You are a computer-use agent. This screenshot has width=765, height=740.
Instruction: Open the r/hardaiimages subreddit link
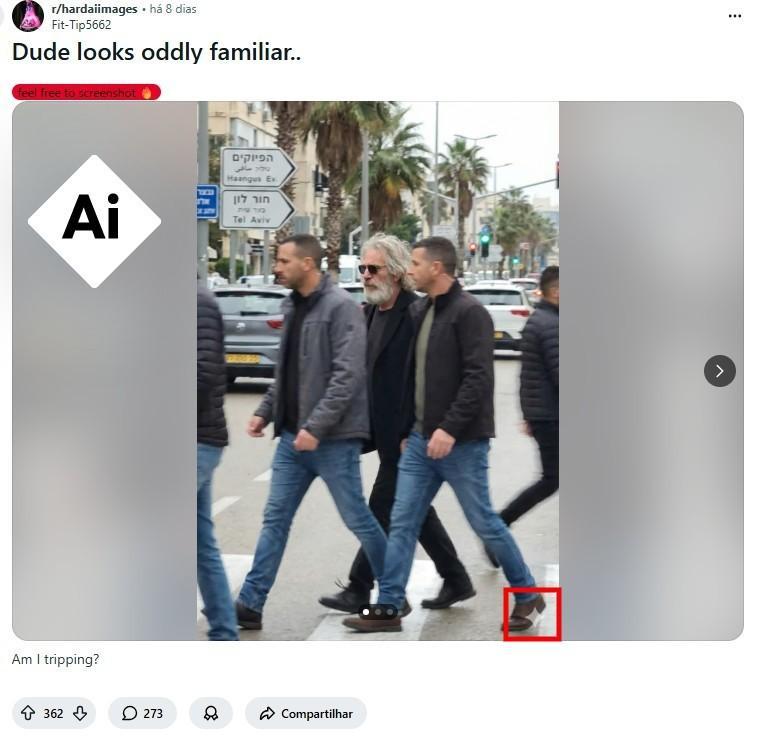click(x=95, y=9)
